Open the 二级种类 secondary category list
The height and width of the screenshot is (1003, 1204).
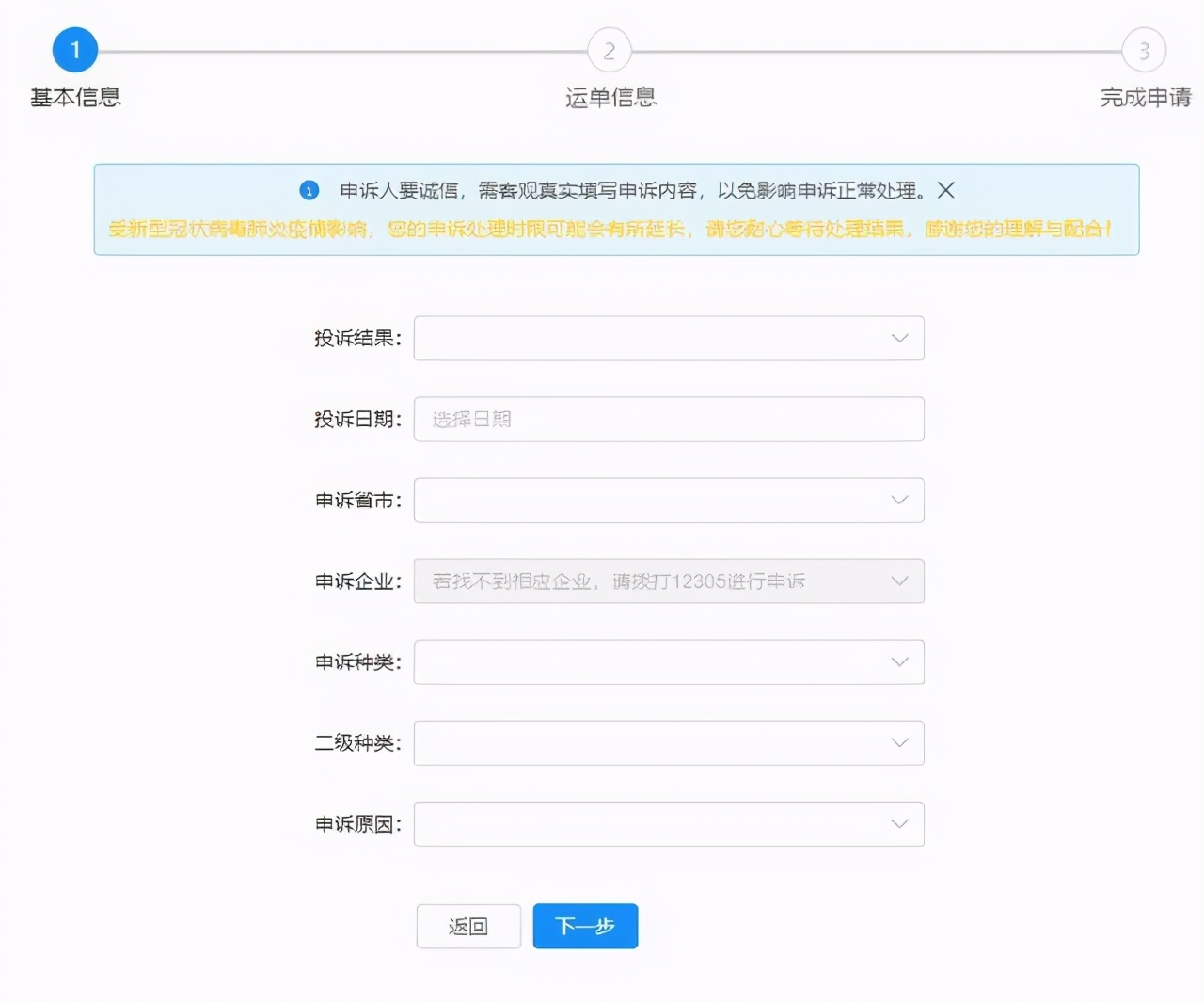(669, 742)
